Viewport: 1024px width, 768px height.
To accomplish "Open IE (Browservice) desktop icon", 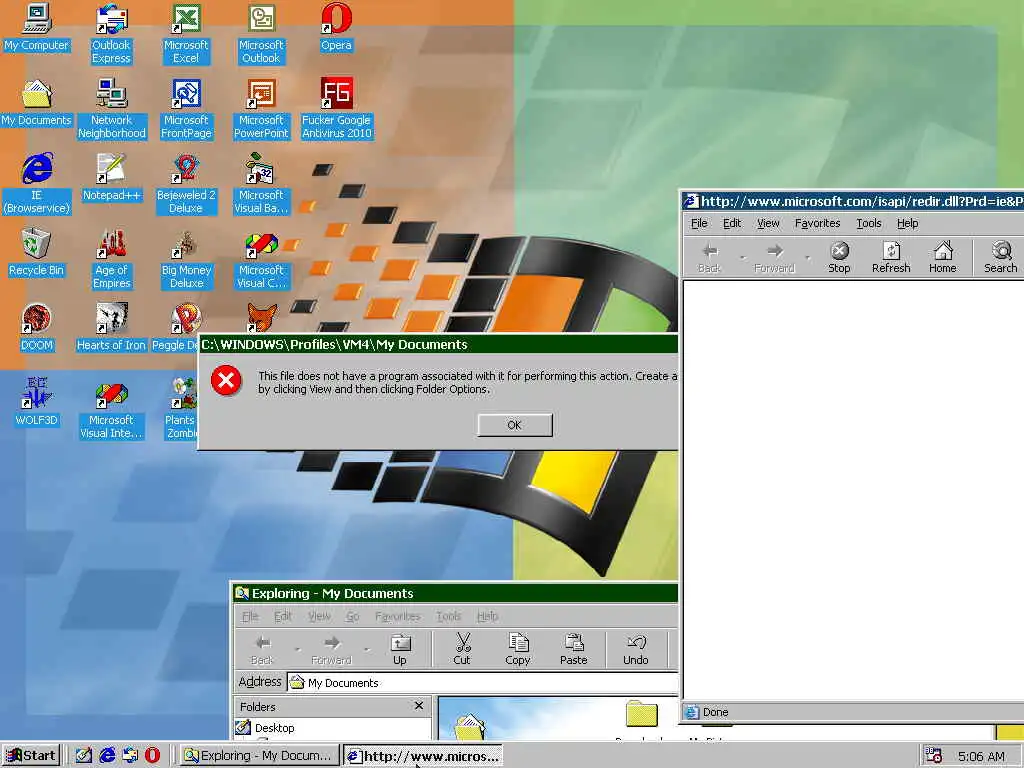I will click(37, 184).
